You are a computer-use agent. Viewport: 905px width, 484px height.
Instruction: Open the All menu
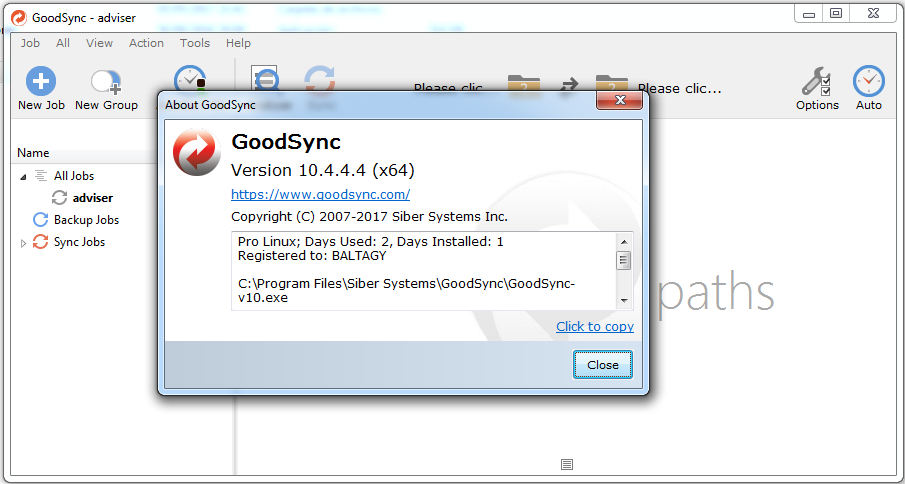tap(63, 43)
